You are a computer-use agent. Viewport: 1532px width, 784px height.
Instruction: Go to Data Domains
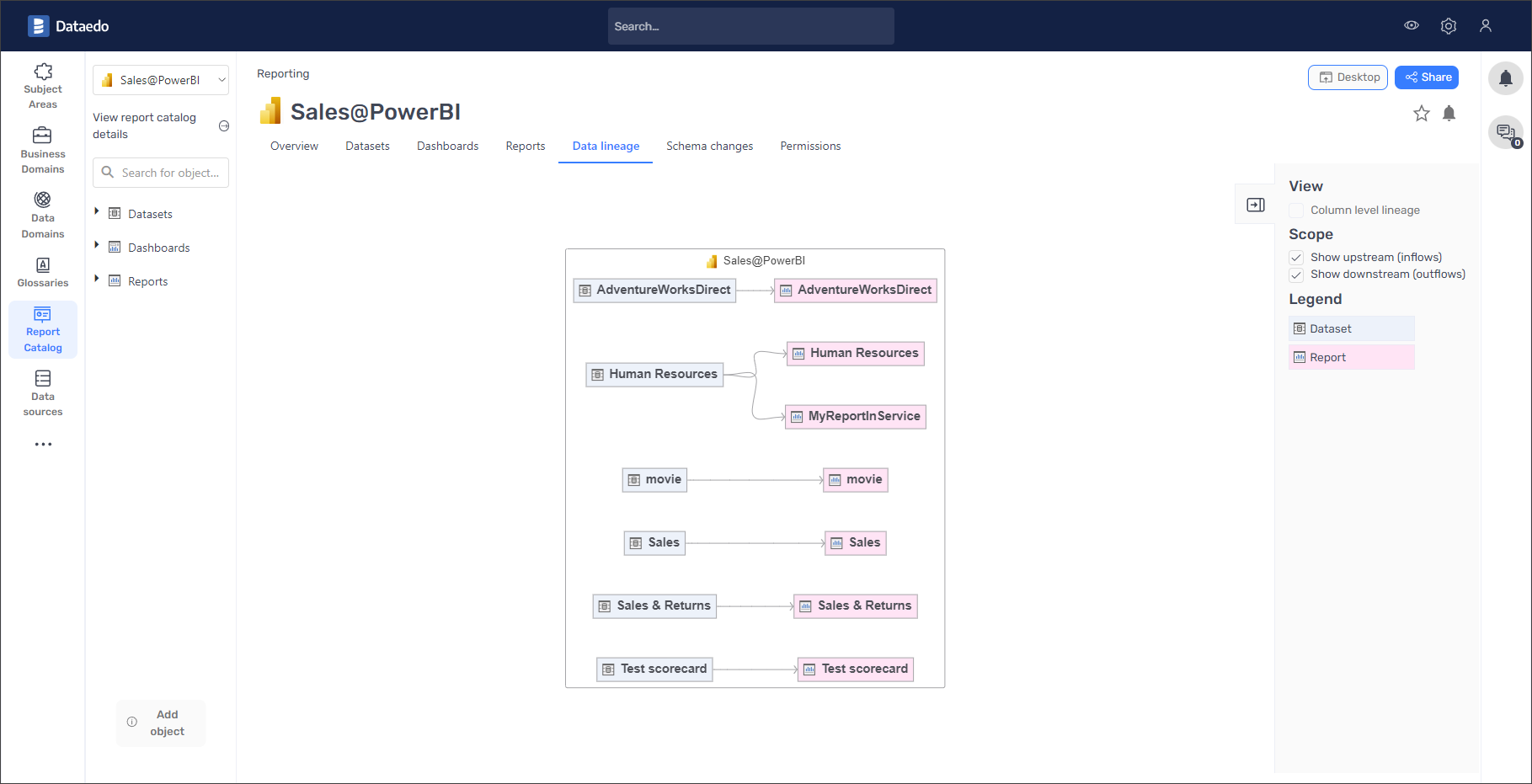click(x=43, y=215)
